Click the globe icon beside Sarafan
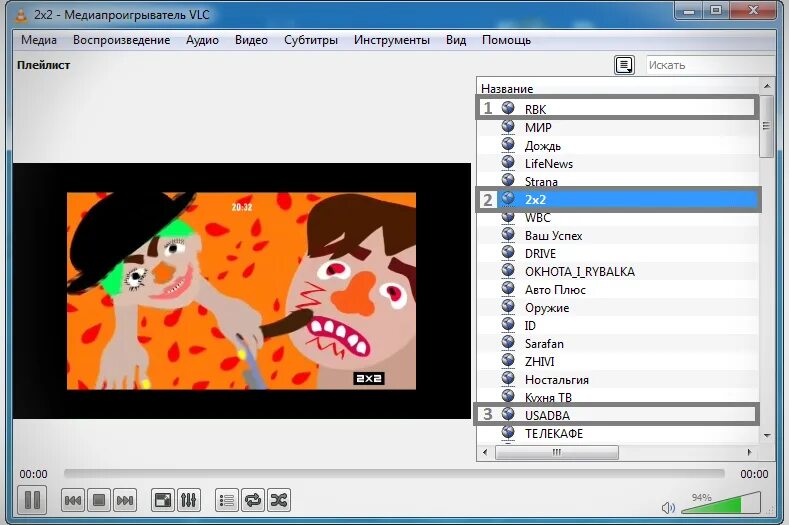The width and height of the screenshot is (789, 525). pyautogui.click(x=508, y=342)
